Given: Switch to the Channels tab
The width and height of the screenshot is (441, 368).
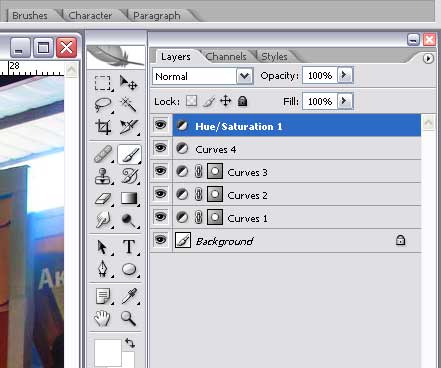Looking at the screenshot, I should (226, 57).
